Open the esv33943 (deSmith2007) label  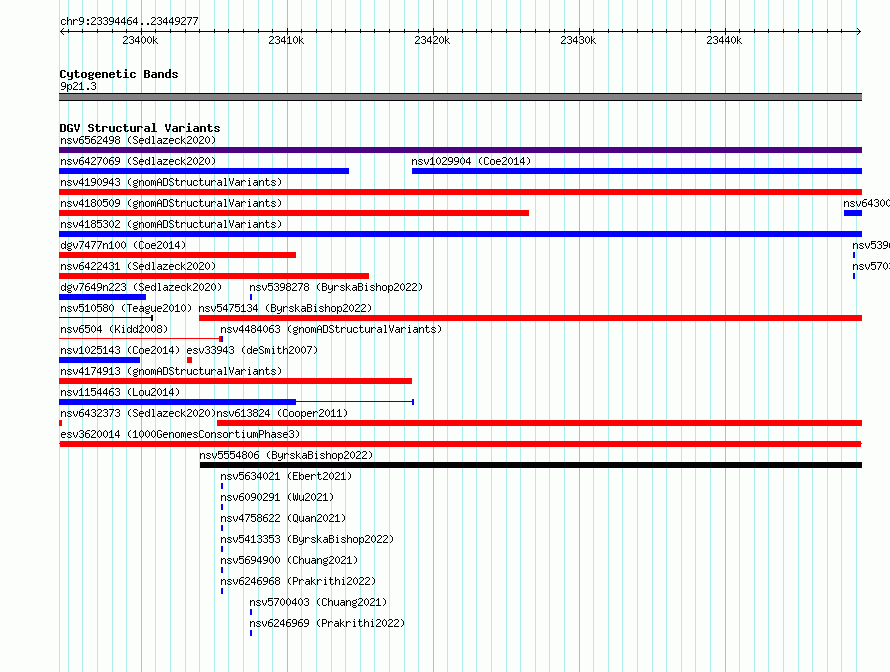[x=252, y=350]
